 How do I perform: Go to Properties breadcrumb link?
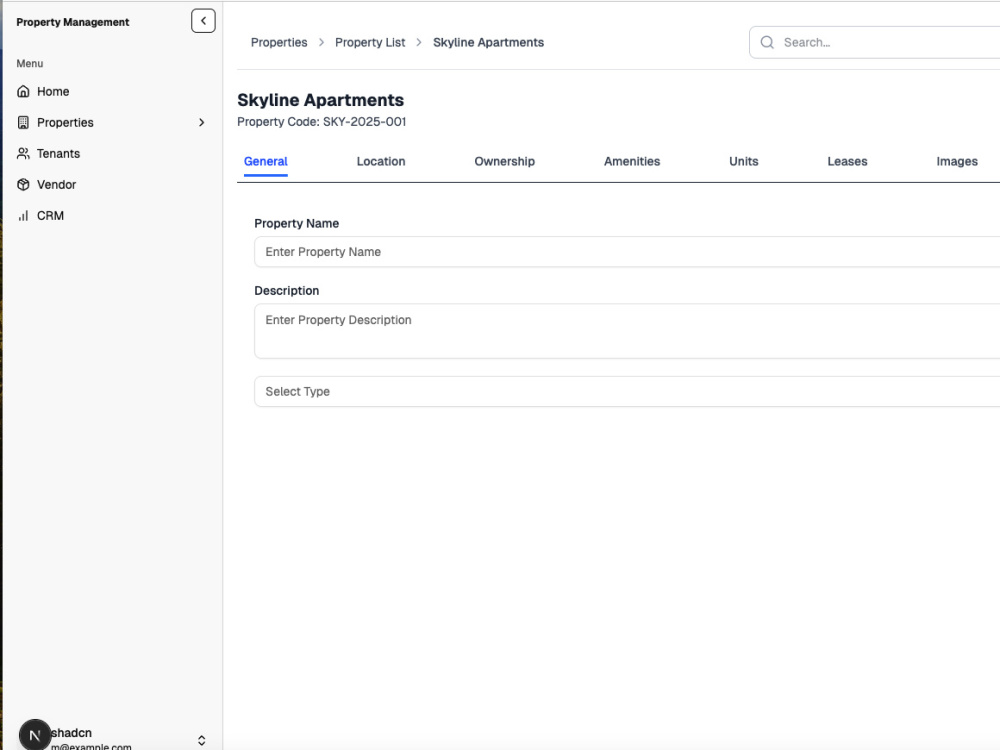click(279, 42)
